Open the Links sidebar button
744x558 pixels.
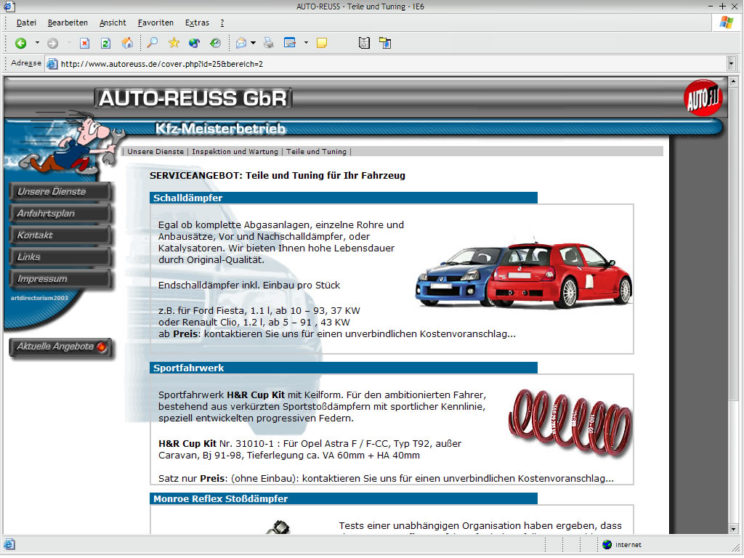coord(60,257)
